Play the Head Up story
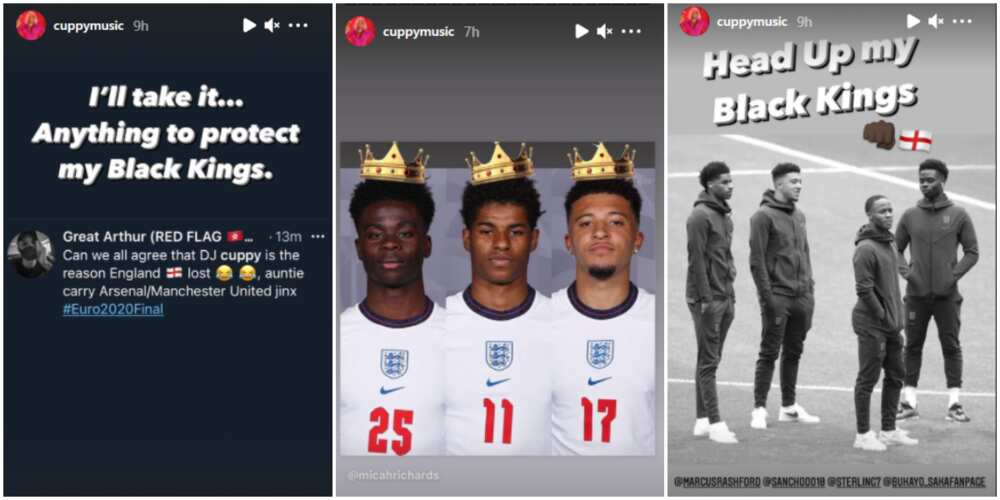The height and width of the screenshot is (500, 1000). (x=914, y=21)
